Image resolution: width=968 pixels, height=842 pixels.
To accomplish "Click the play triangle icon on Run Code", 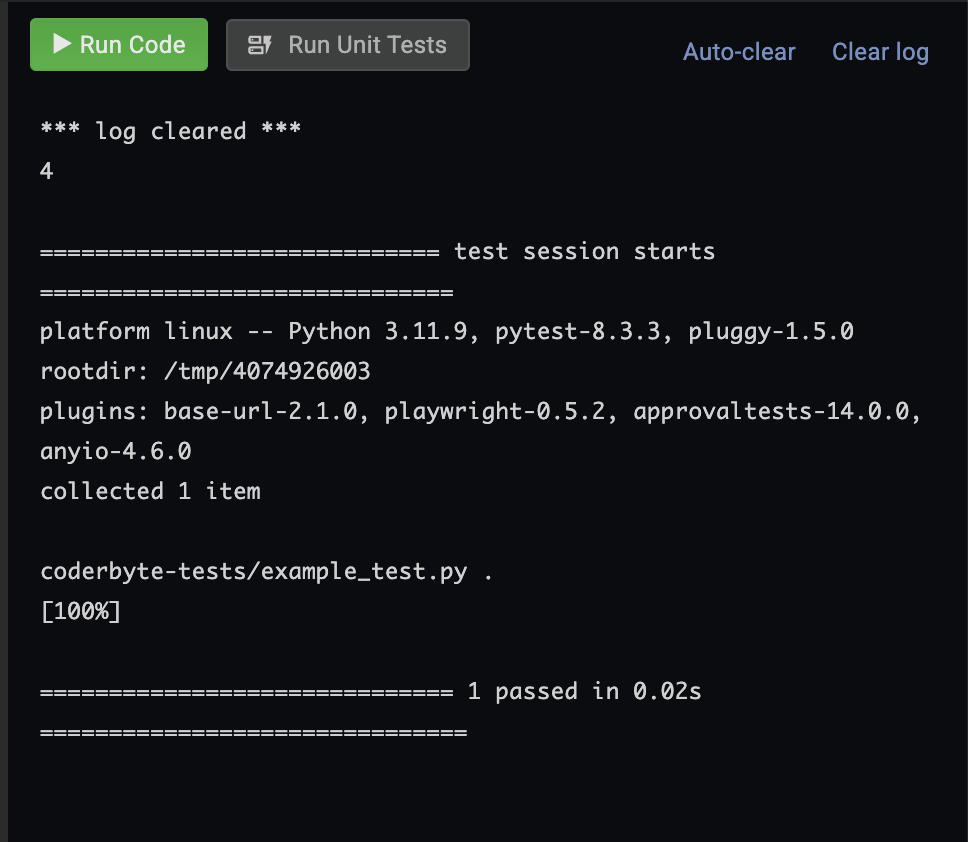I will [x=60, y=44].
